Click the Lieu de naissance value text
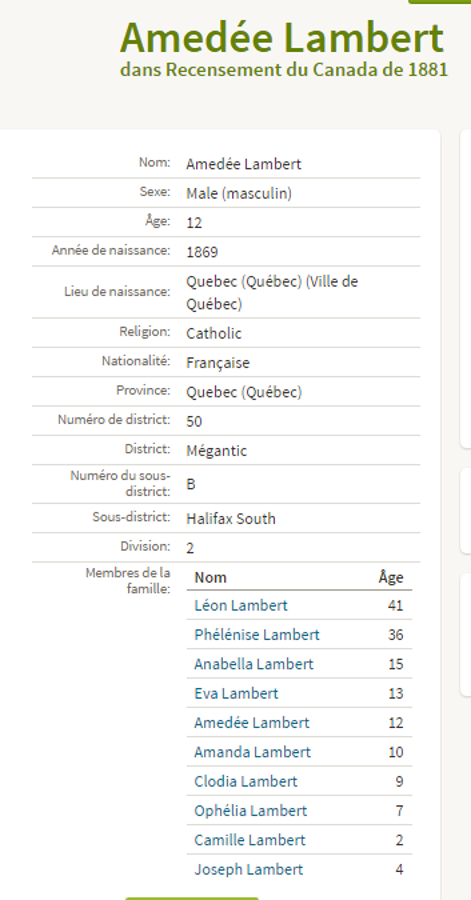Image resolution: width=471 pixels, height=900 pixels. click(272, 293)
